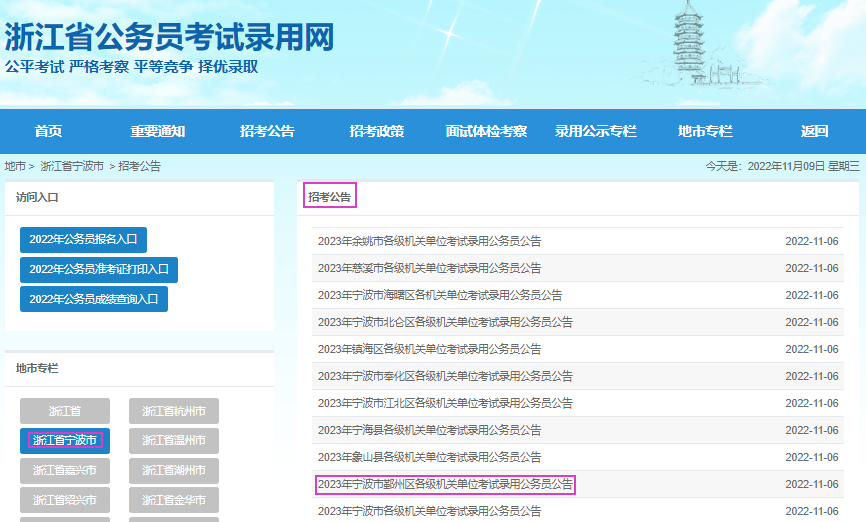866x522 pixels.
Task: Open the 首页 navigation menu item
Action: [48, 132]
